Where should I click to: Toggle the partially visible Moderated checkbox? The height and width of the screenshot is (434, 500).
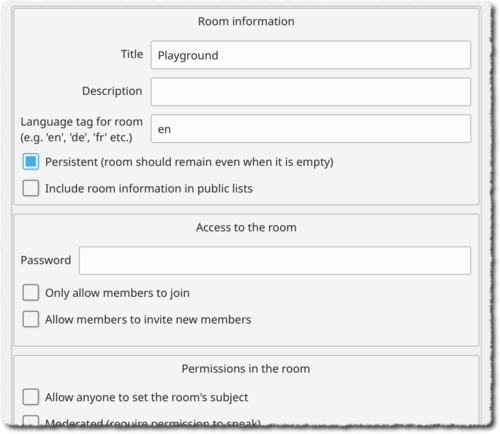[31, 421]
